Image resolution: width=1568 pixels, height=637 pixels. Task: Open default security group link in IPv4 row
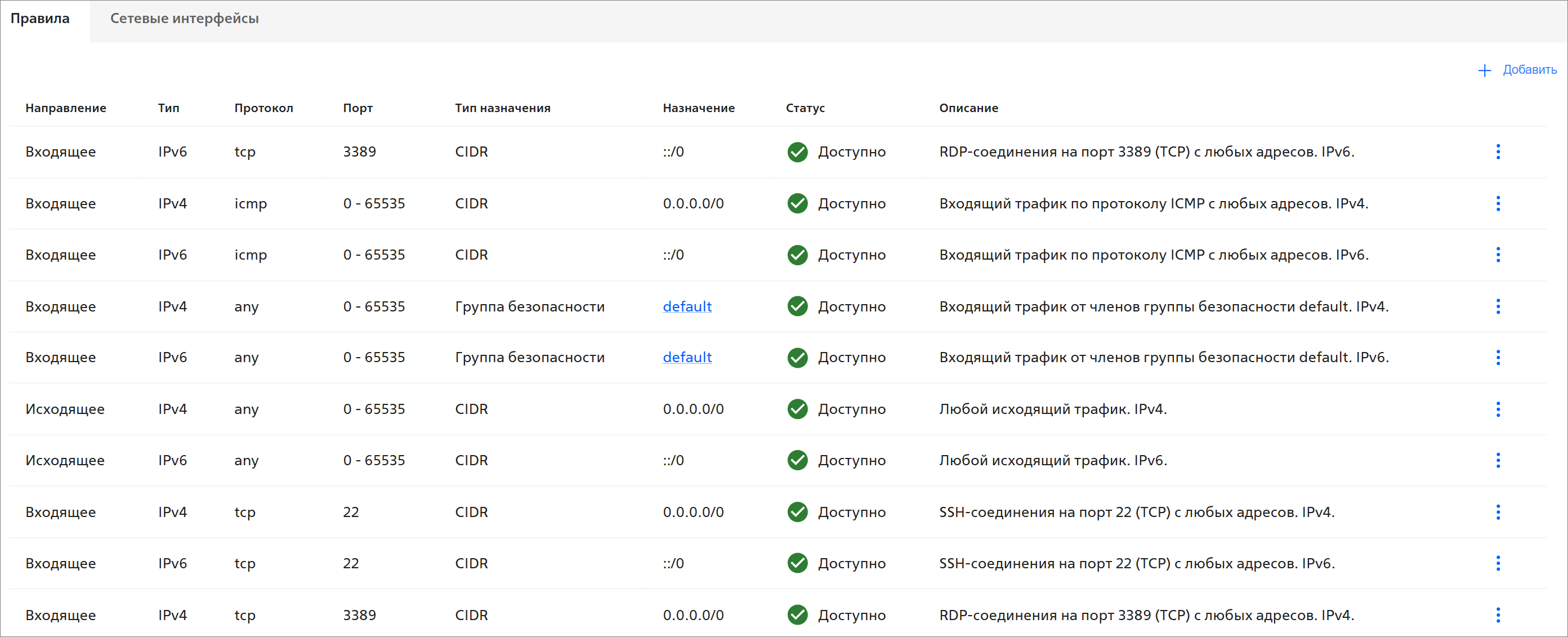[687, 306]
